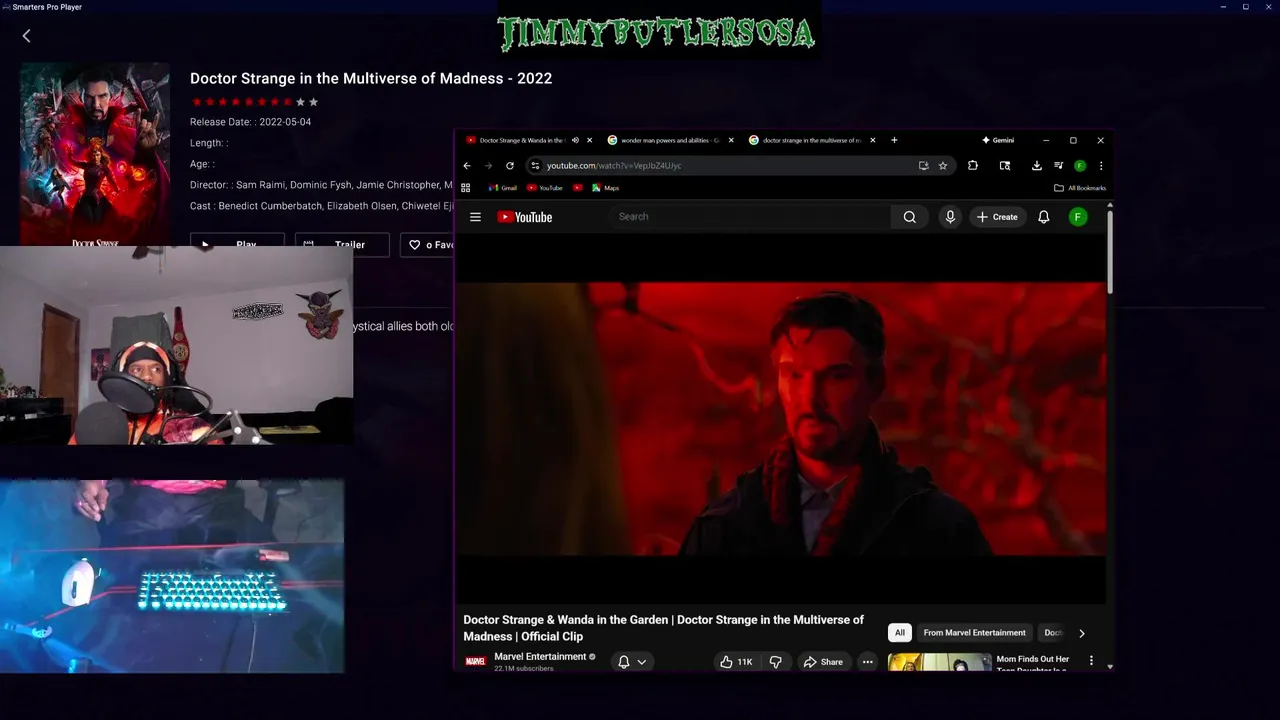
Task: Open 'Mom Finds Out Her' video thumbnail
Action: [x=939, y=663]
